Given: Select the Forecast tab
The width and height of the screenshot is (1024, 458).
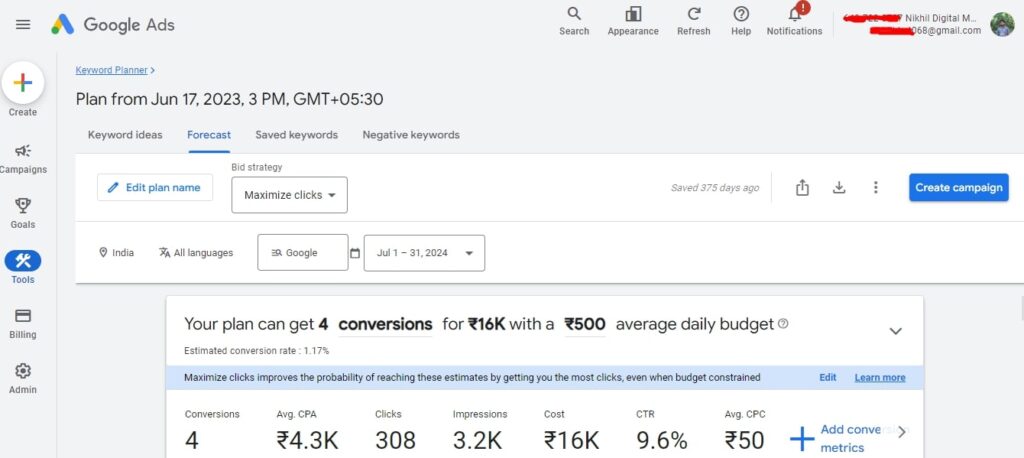Looking at the screenshot, I should 209,135.
